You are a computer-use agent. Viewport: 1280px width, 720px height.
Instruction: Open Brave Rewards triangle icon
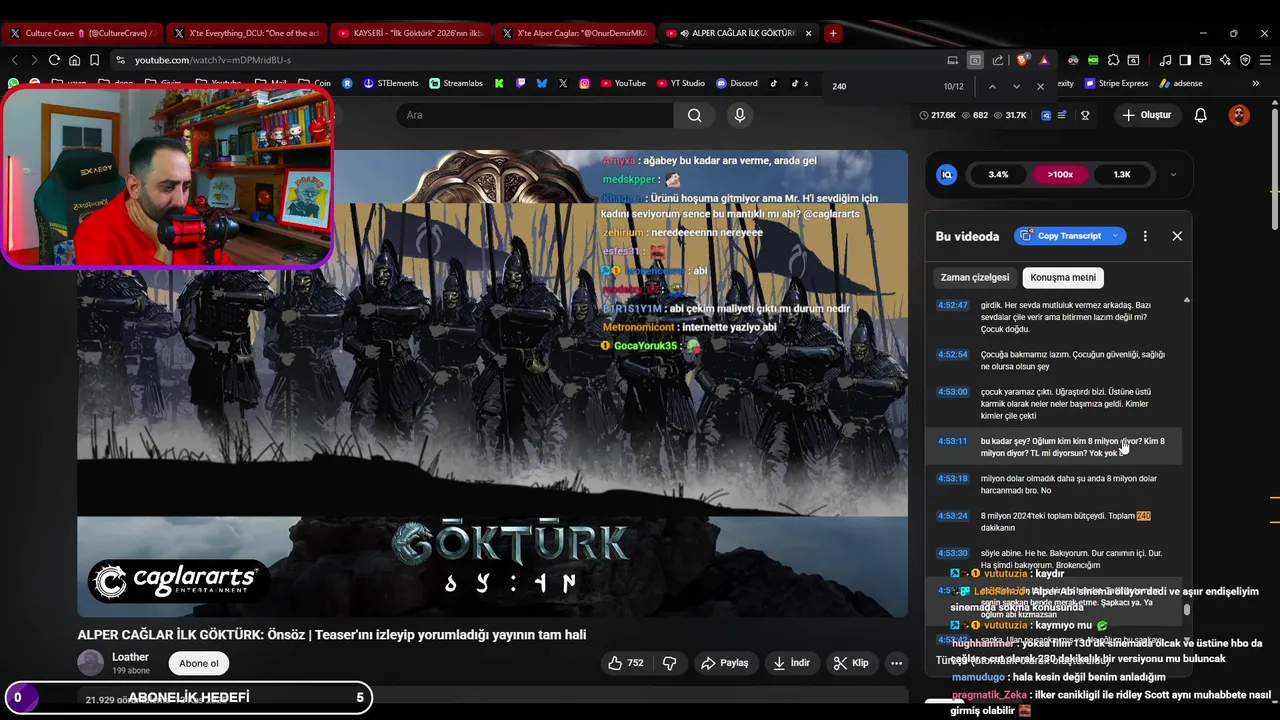1044,60
